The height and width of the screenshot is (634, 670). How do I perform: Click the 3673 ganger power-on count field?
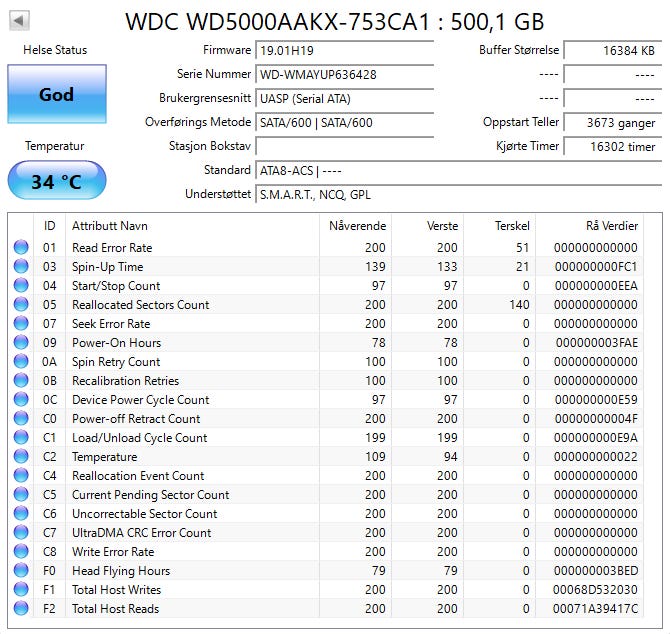click(613, 122)
